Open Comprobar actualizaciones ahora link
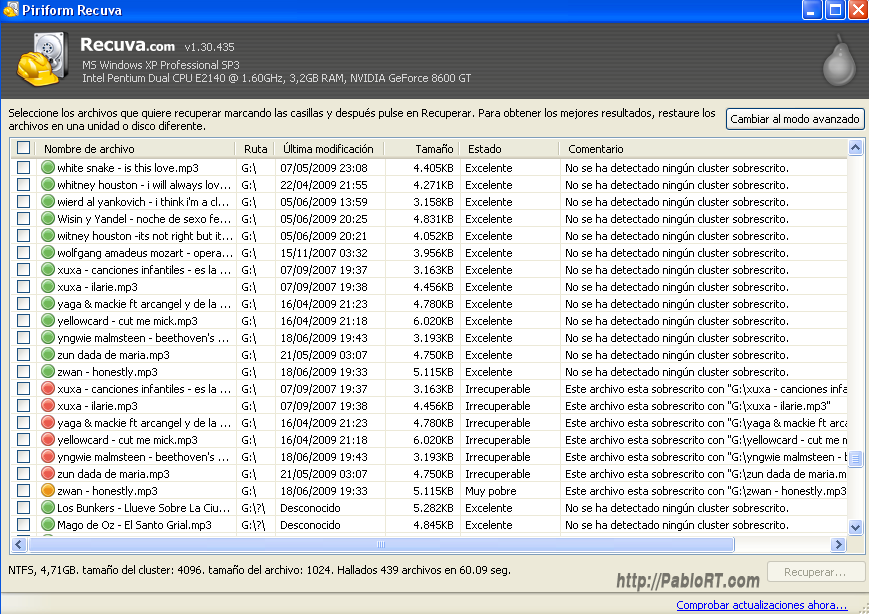Image resolution: width=869 pixels, height=614 pixels. pyautogui.click(x=761, y=605)
